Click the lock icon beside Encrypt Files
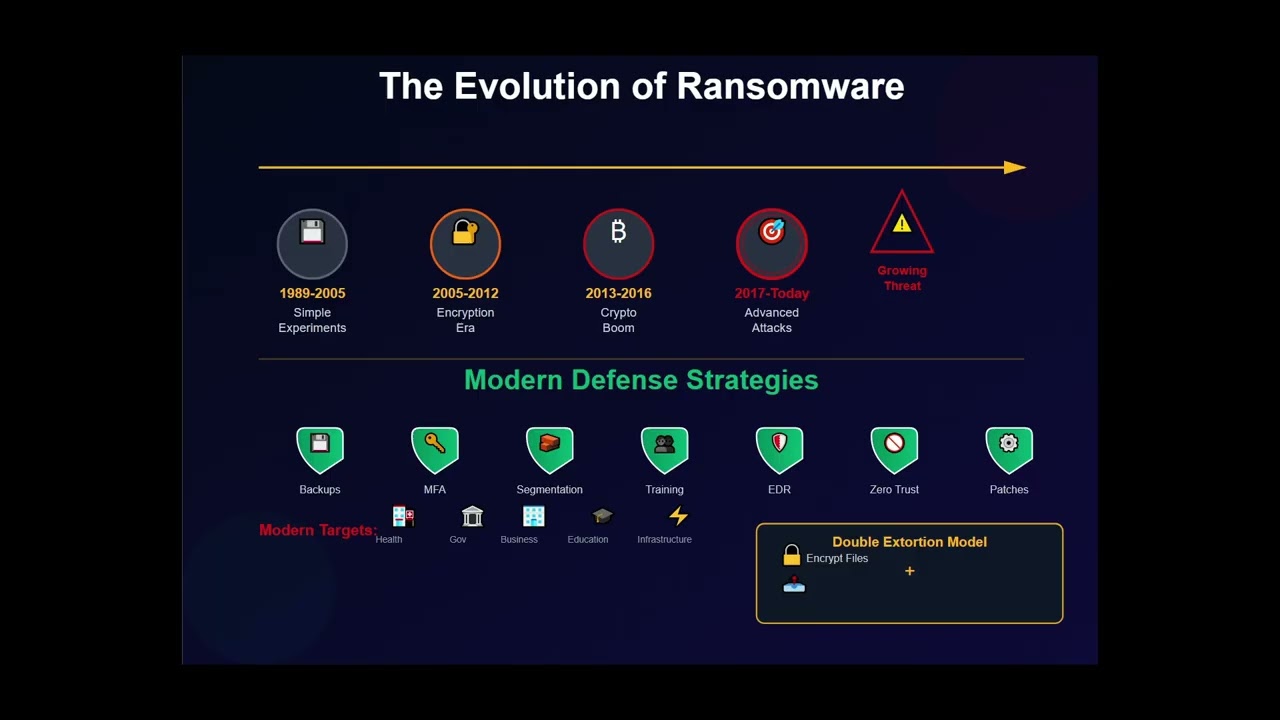This screenshot has height=720, width=1280. tap(792, 555)
